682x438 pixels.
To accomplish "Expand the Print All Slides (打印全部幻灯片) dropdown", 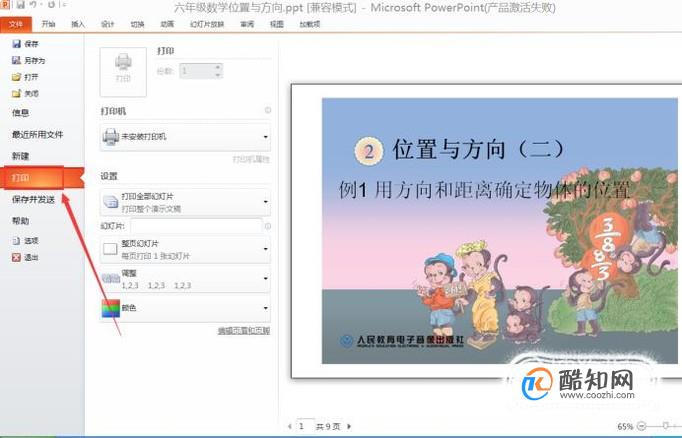I will point(185,202).
